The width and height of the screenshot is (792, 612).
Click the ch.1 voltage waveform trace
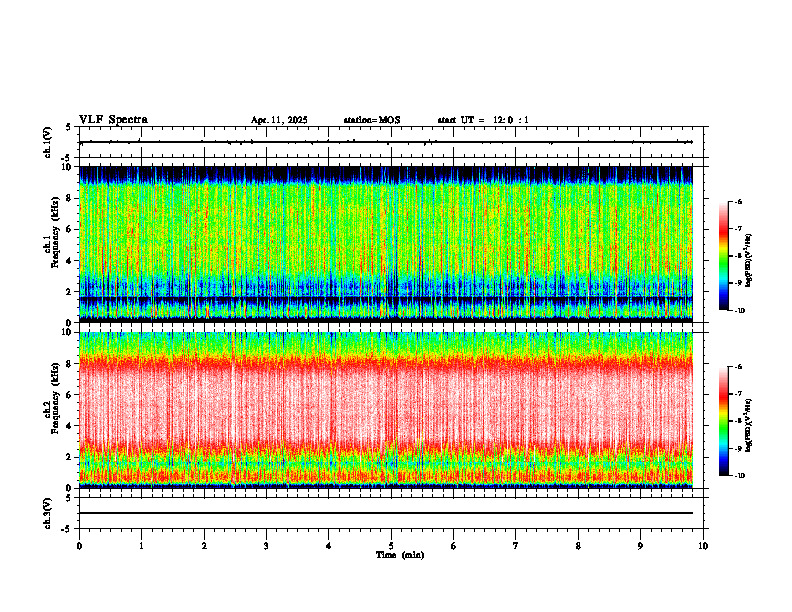tap(386, 142)
